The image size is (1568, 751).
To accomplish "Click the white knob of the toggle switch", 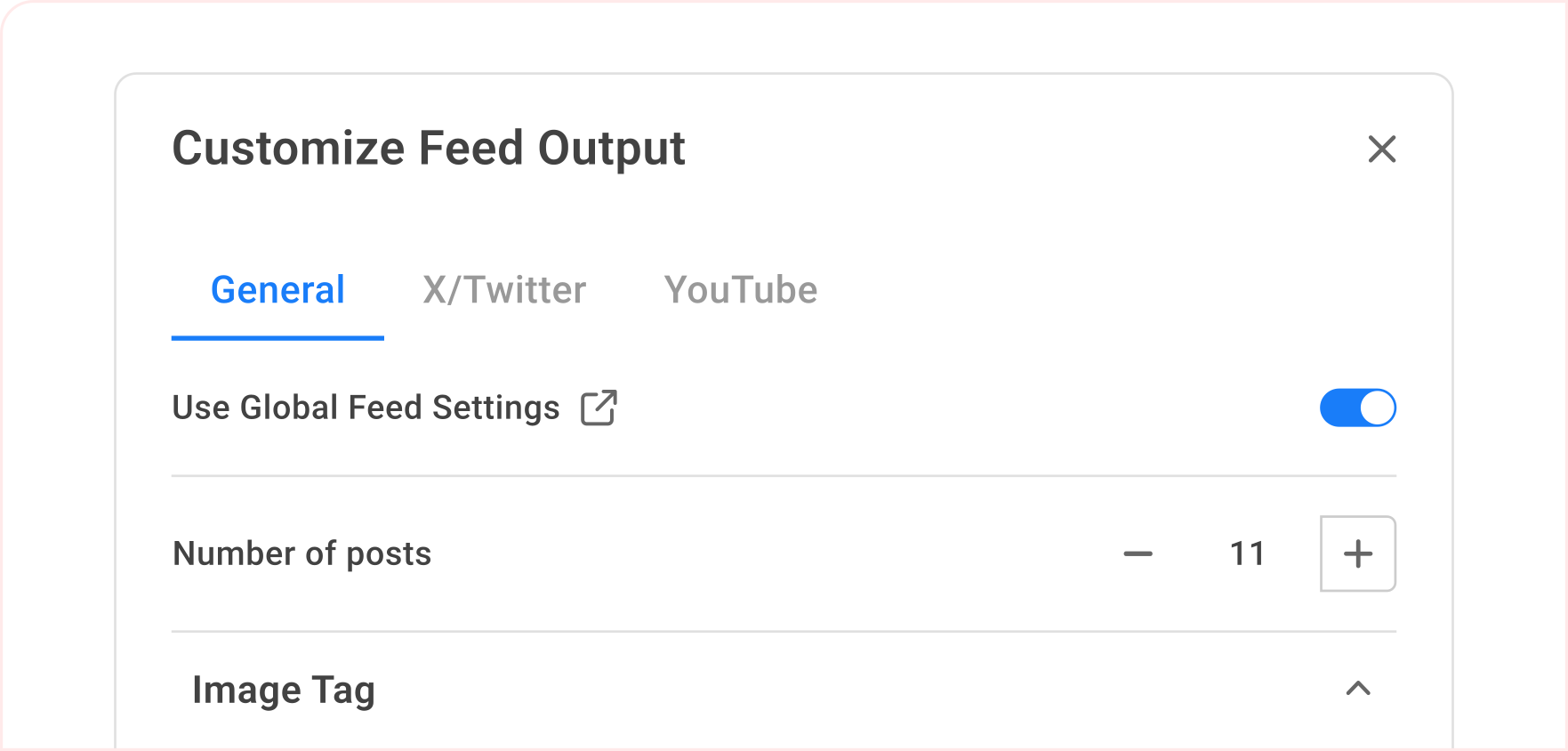I will click(1377, 408).
